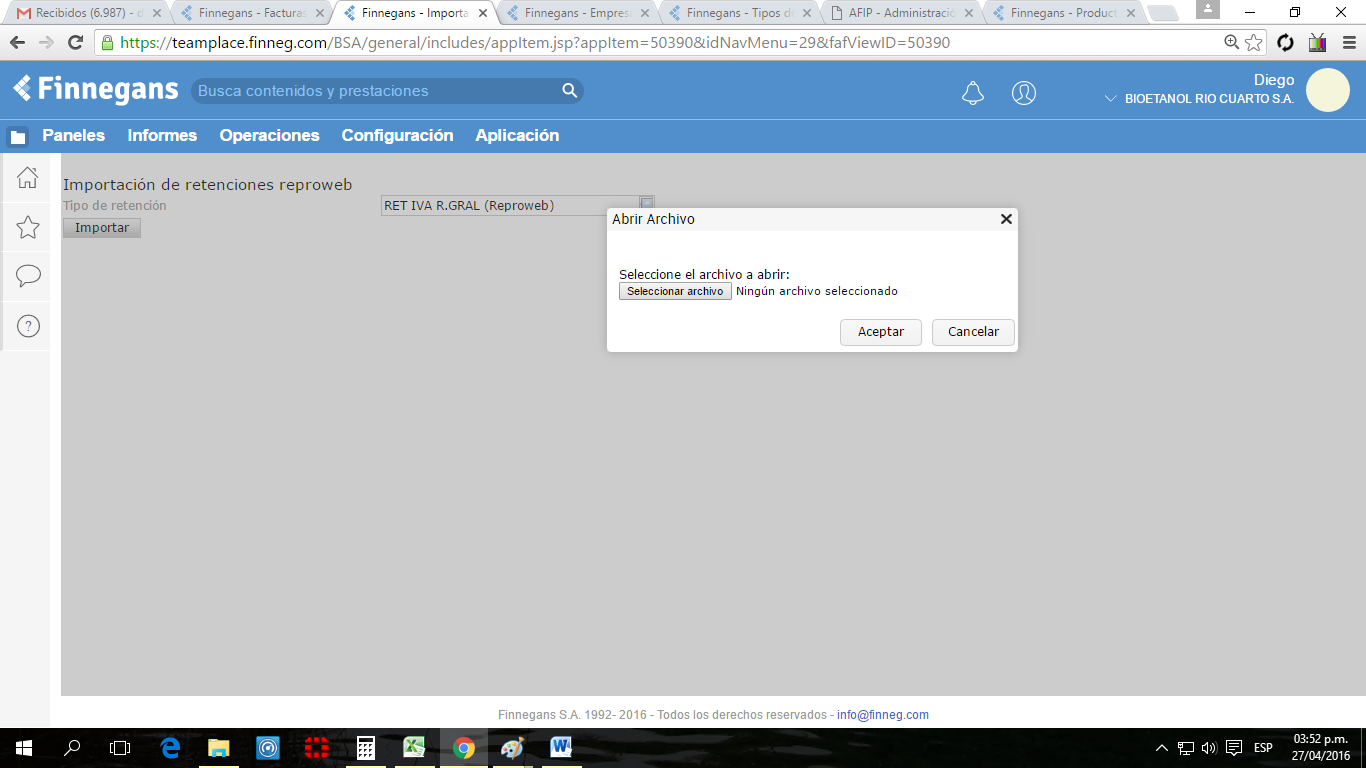1366x768 pixels.
Task: Open help question mark in sidebar
Action: (x=28, y=326)
